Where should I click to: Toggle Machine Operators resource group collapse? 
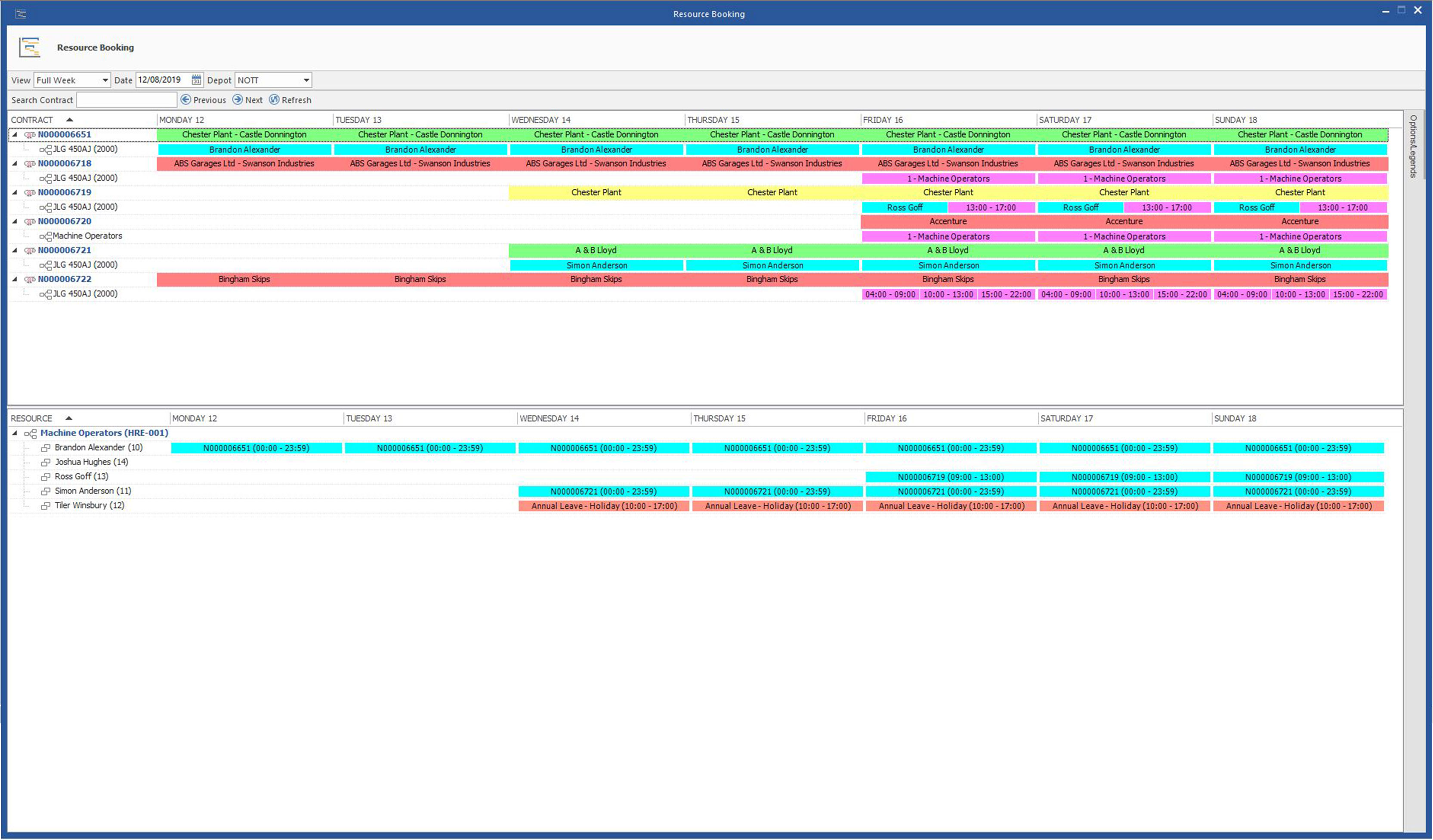[x=15, y=433]
